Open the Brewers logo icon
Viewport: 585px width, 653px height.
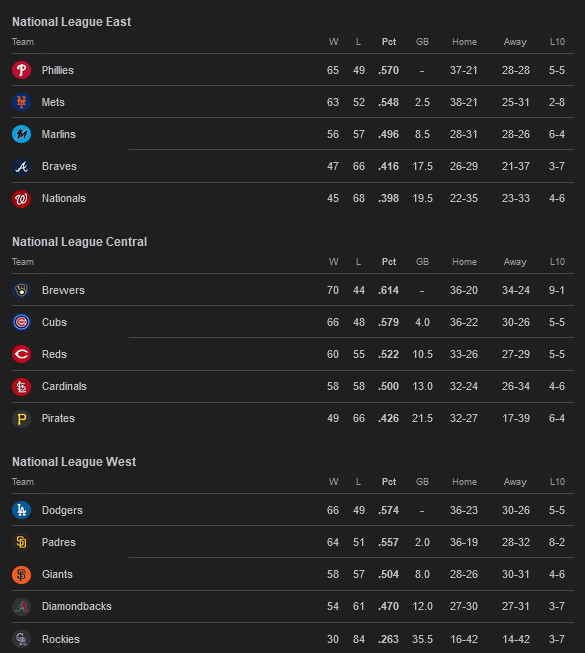(21, 290)
